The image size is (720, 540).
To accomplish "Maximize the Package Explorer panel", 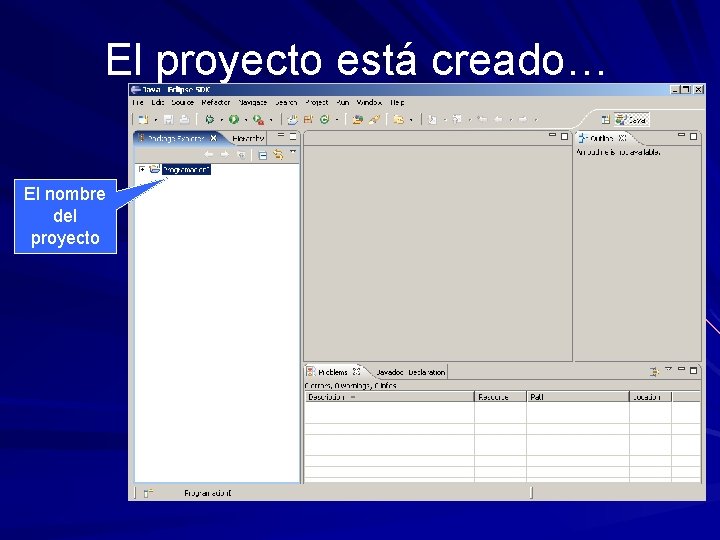I will point(293,136).
